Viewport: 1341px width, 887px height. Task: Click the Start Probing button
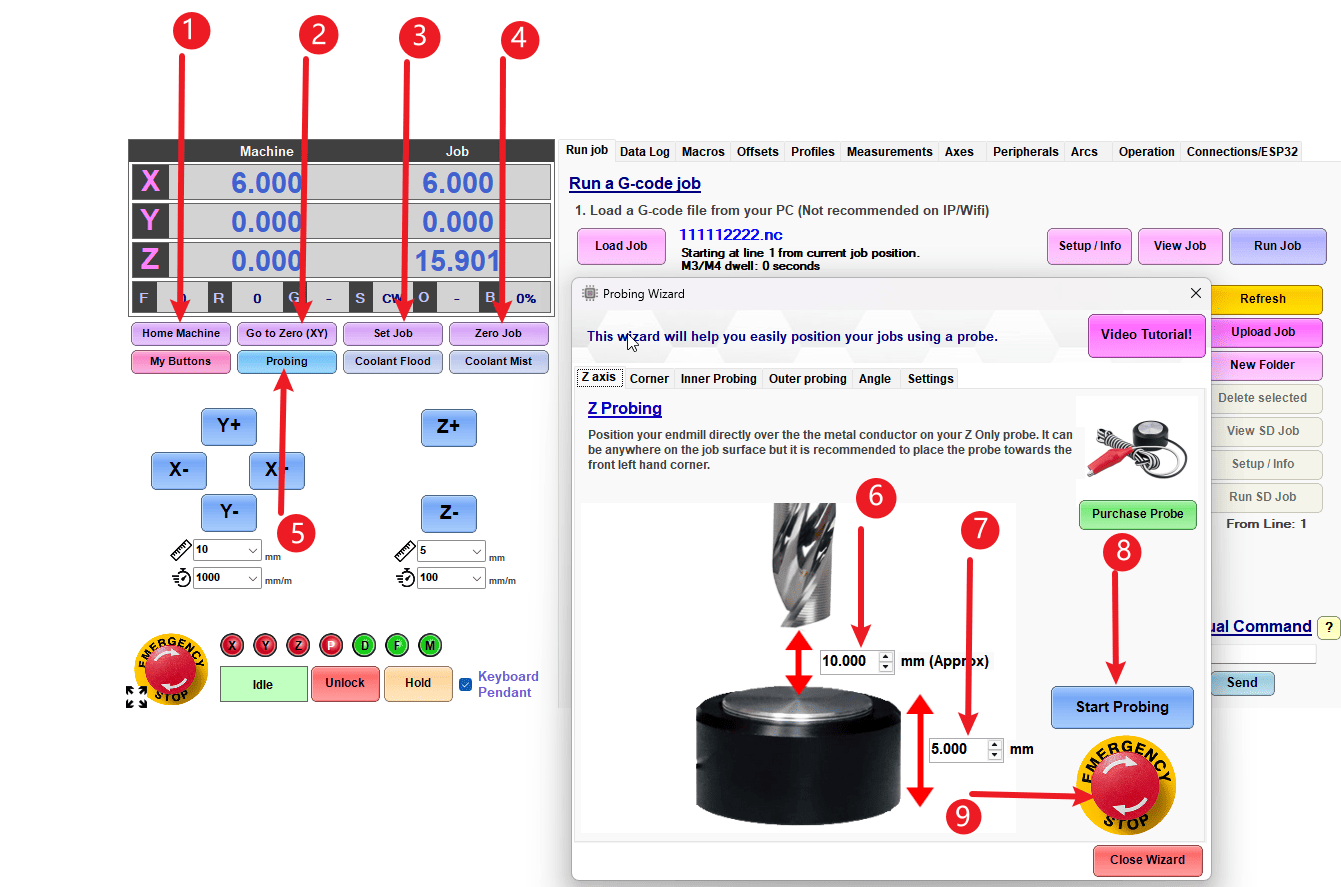pyautogui.click(x=1122, y=707)
